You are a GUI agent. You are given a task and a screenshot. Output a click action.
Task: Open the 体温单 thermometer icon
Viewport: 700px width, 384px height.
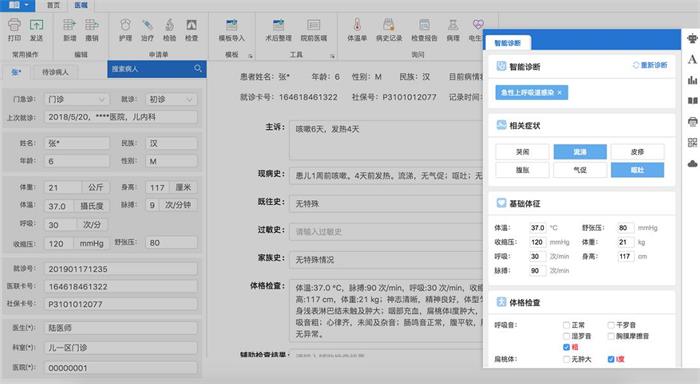357,25
